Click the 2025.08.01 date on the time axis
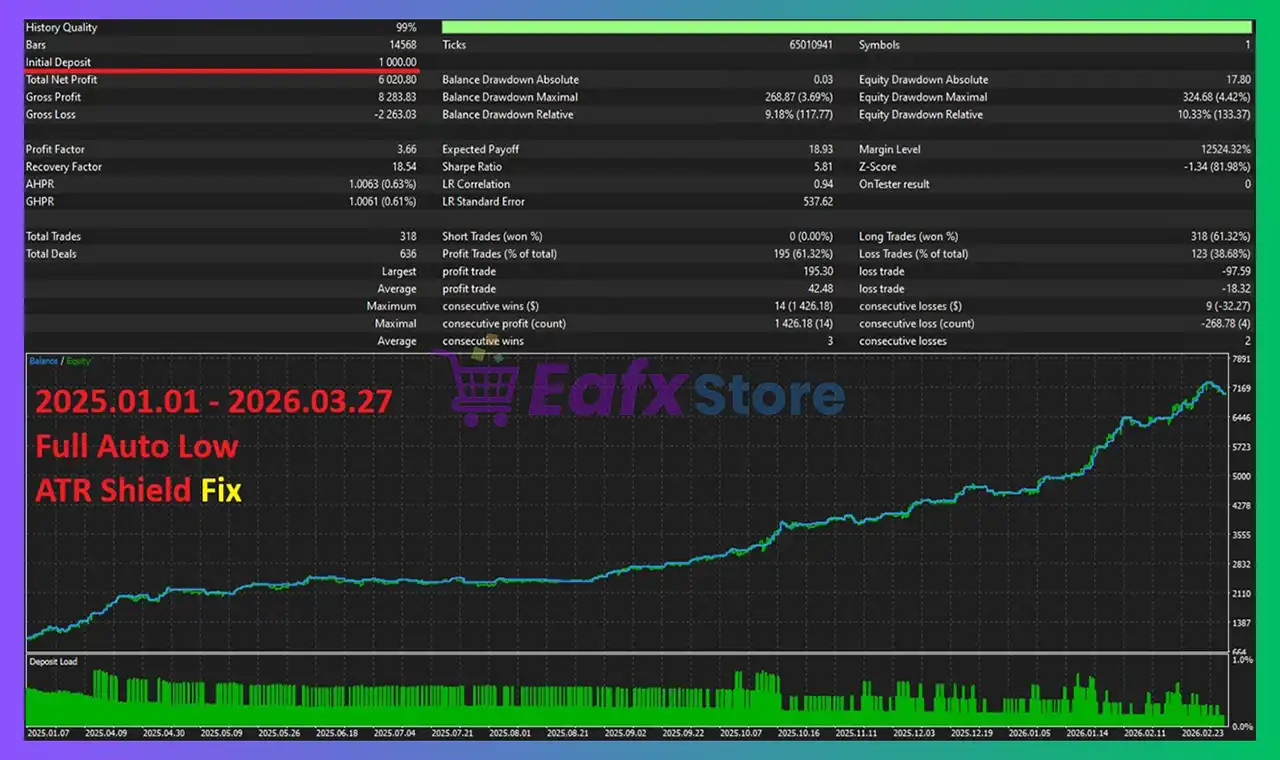This screenshot has width=1280, height=760. [x=510, y=733]
